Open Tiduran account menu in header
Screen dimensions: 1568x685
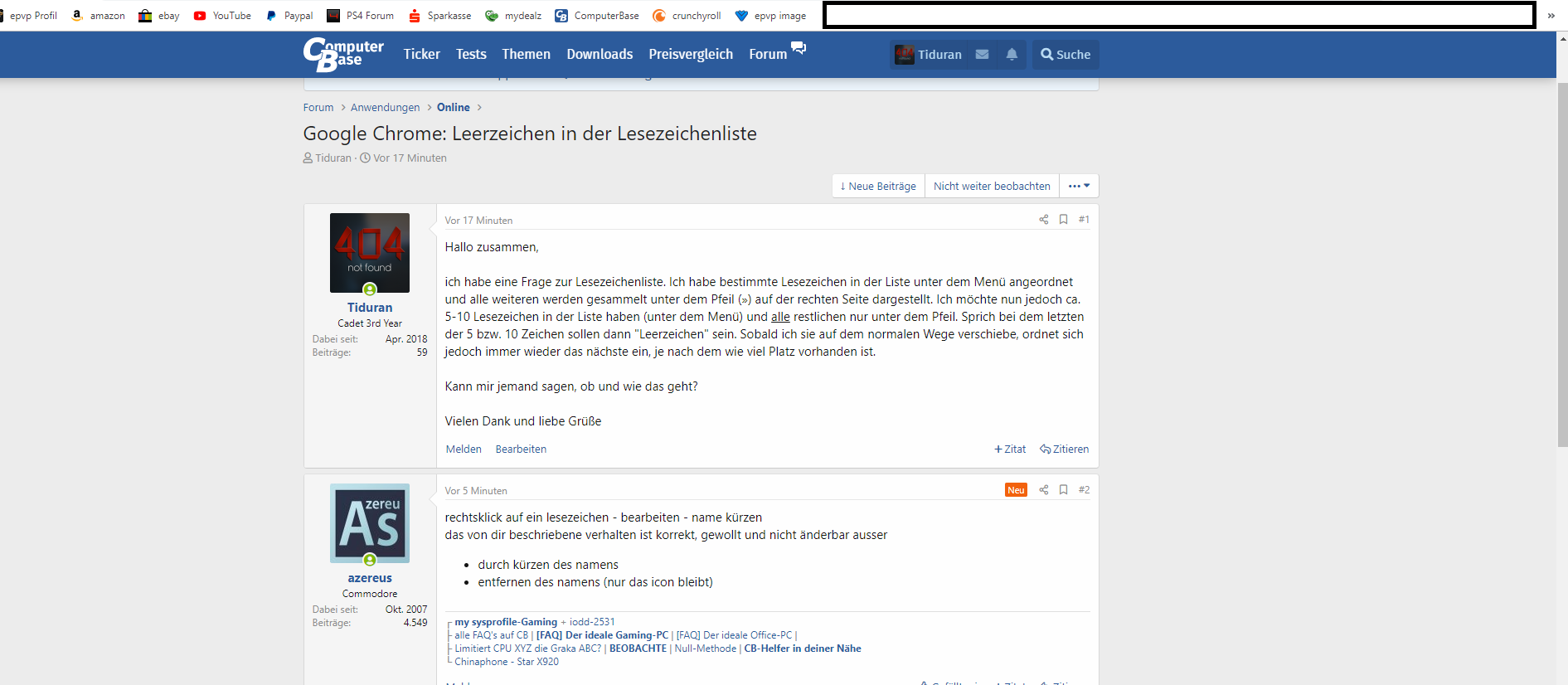[929, 55]
